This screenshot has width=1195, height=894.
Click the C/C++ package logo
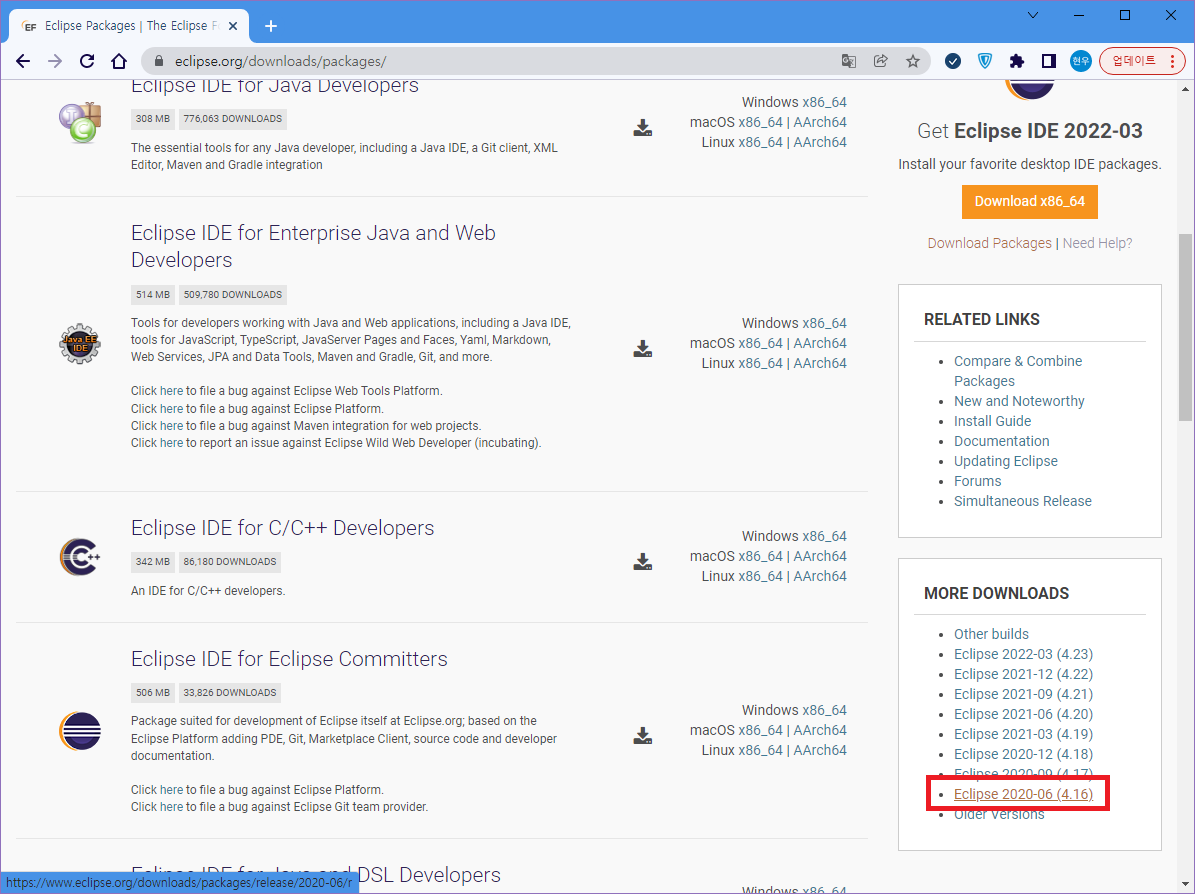(80, 557)
